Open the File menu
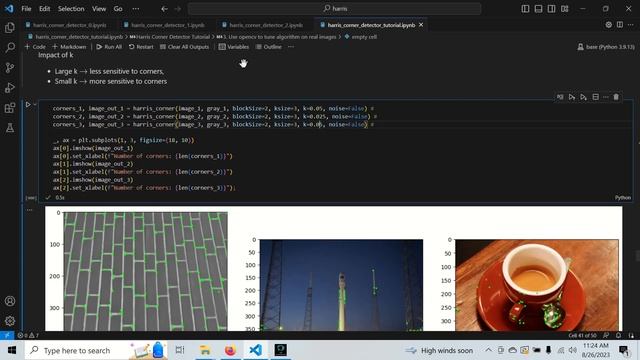The image size is (640, 360). (x=26, y=9)
